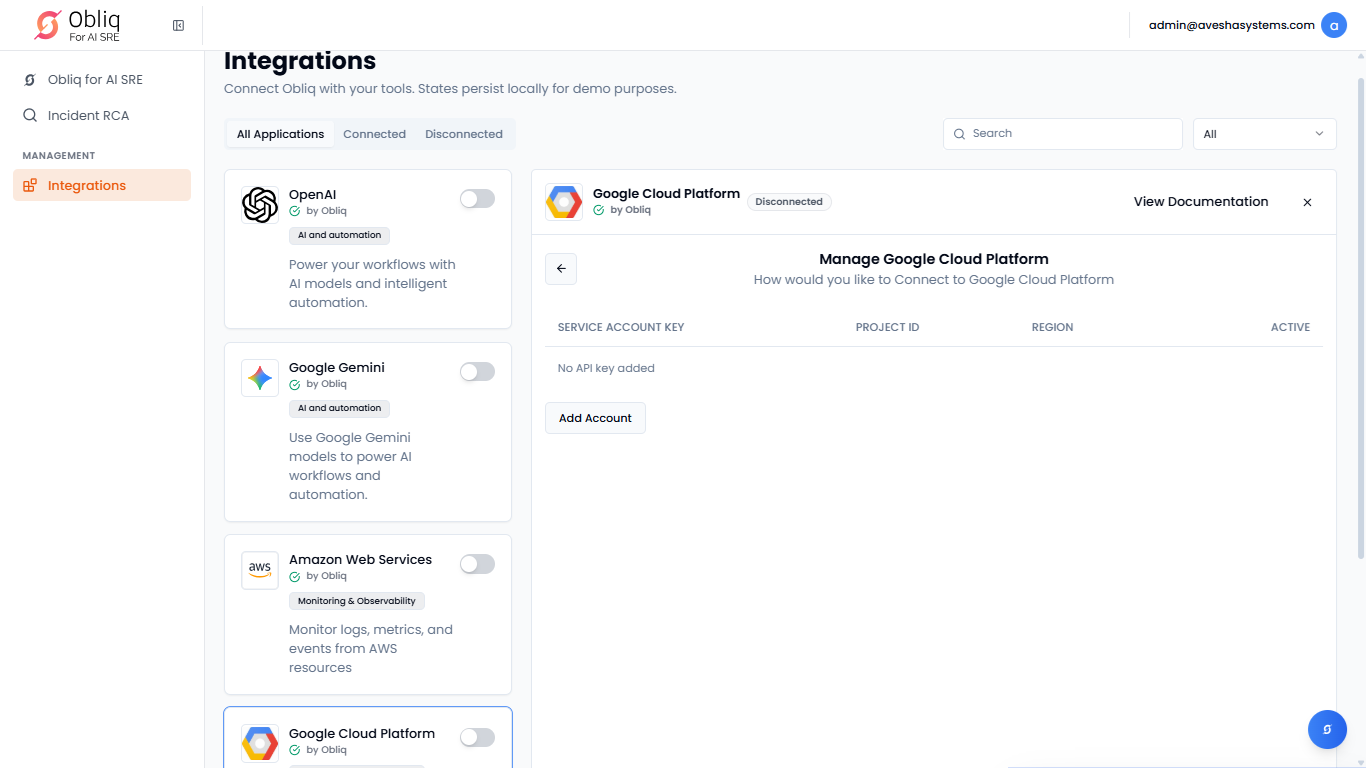Click the Add Account button

tap(595, 418)
